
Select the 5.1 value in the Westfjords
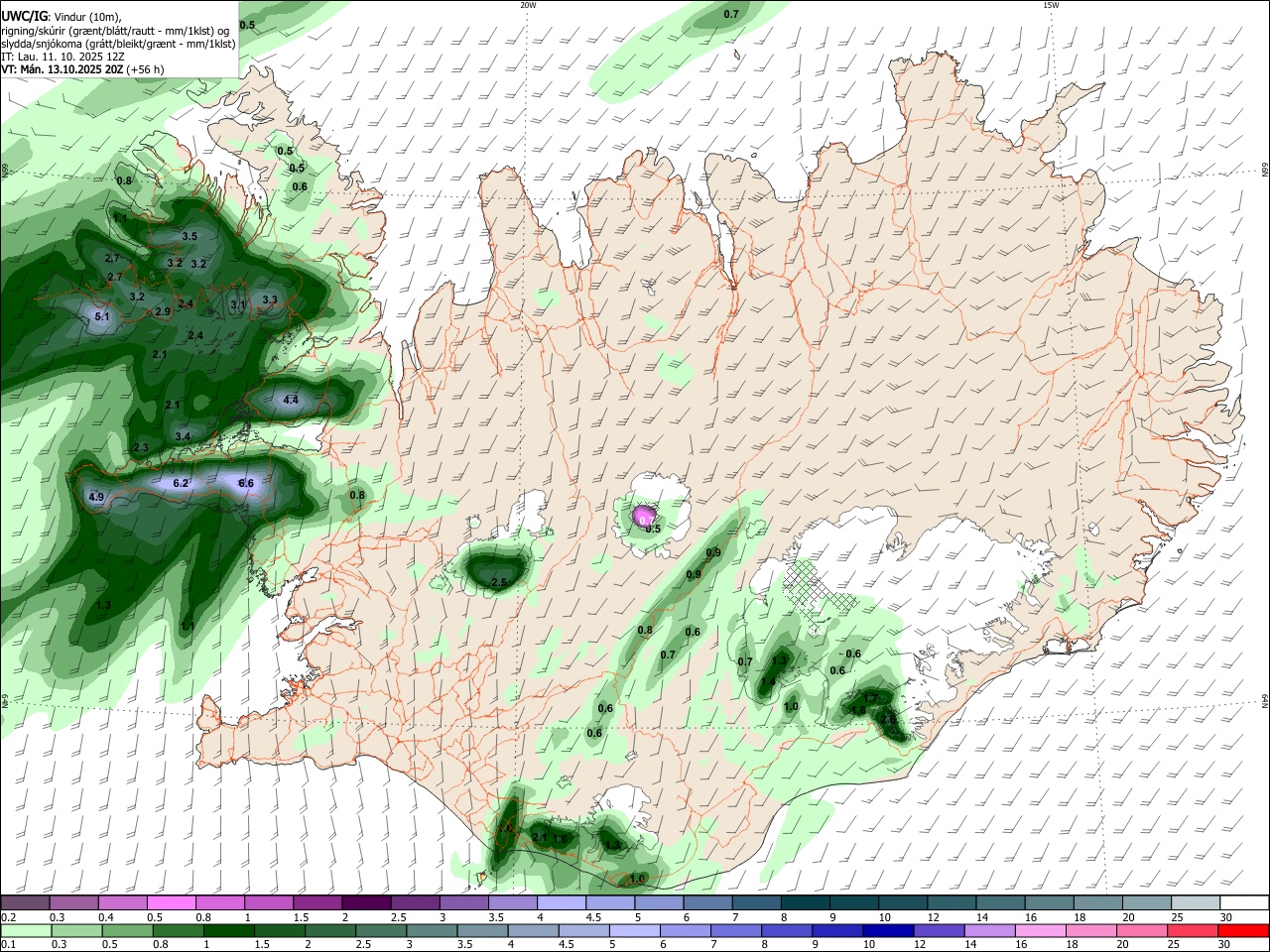(101, 316)
